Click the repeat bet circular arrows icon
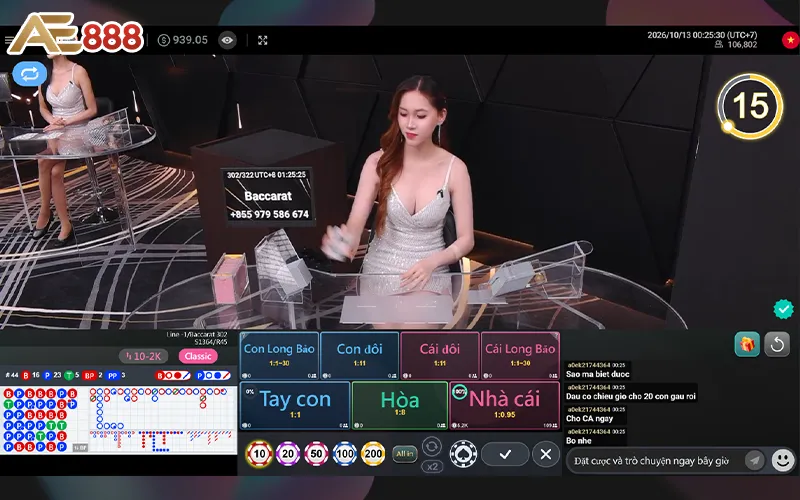Image resolution: width=800 pixels, height=500 pixels. click(432, 446)
